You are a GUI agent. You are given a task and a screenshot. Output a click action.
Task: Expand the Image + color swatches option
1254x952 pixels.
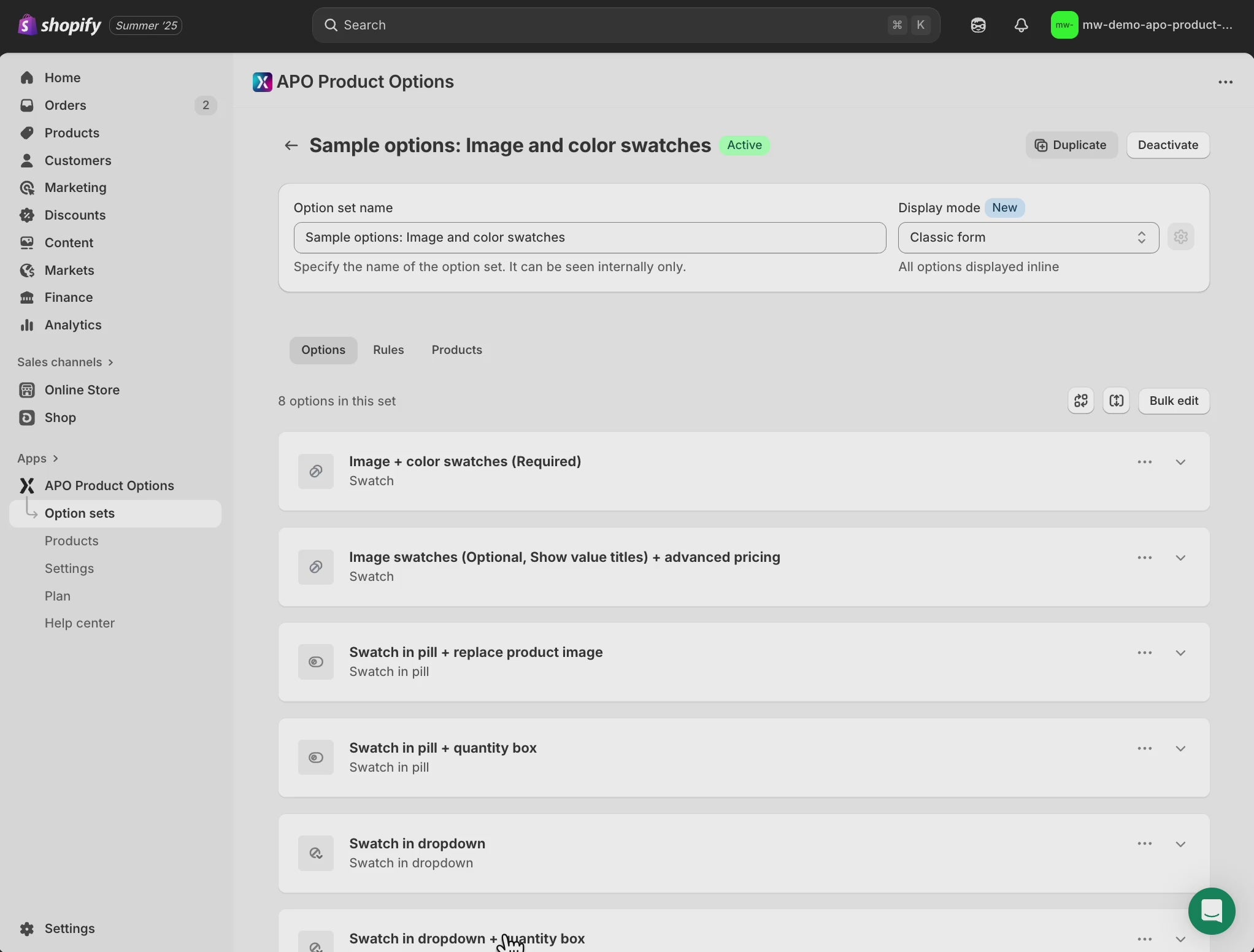tap(1180, 462)
